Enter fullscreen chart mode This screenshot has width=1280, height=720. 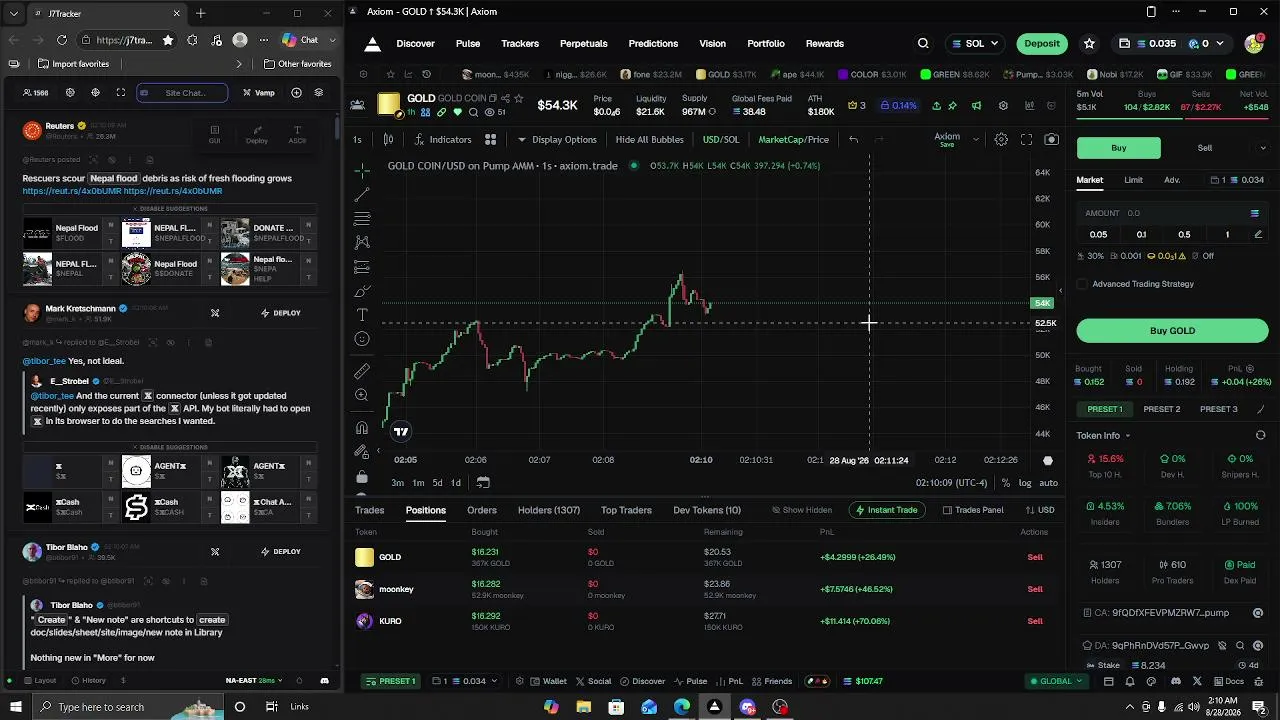(x=1026, y=140)
